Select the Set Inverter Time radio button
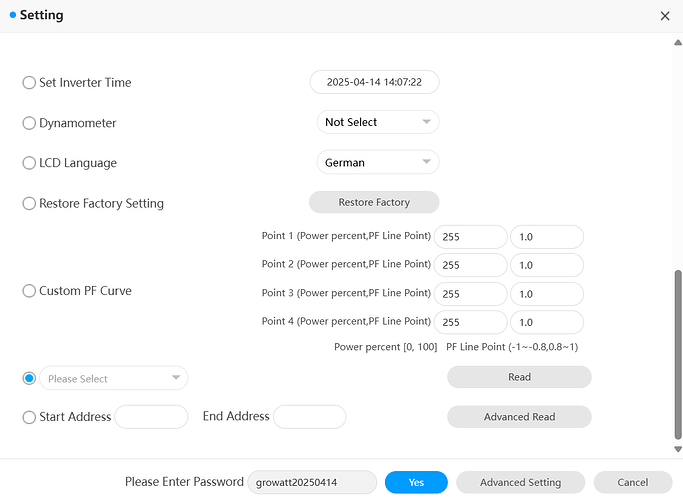The height and width of the screenshot is (500, 683). pos(29,82)
